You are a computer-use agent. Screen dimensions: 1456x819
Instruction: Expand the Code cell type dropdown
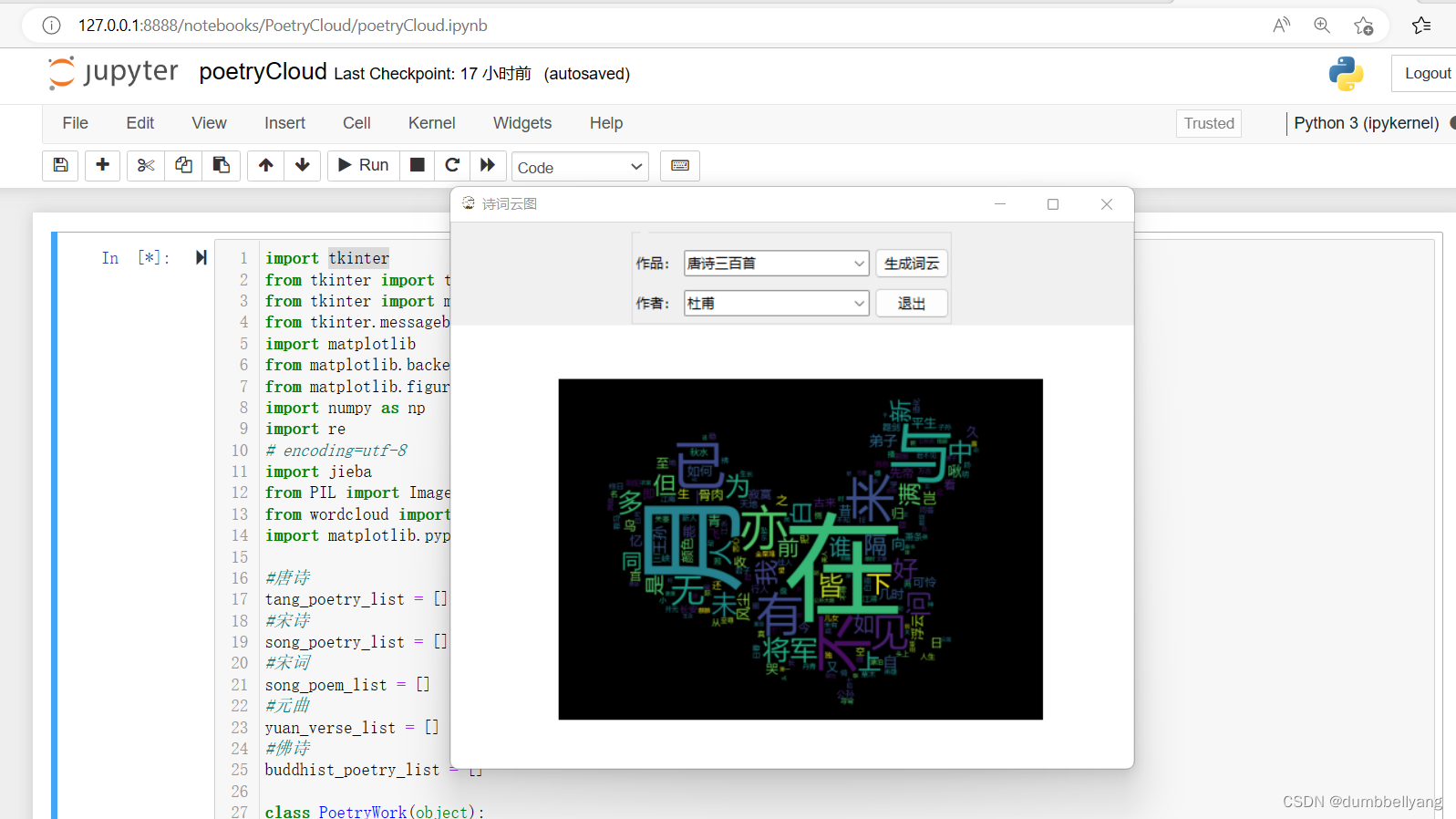pyautogui.click(x=580, y=167)
